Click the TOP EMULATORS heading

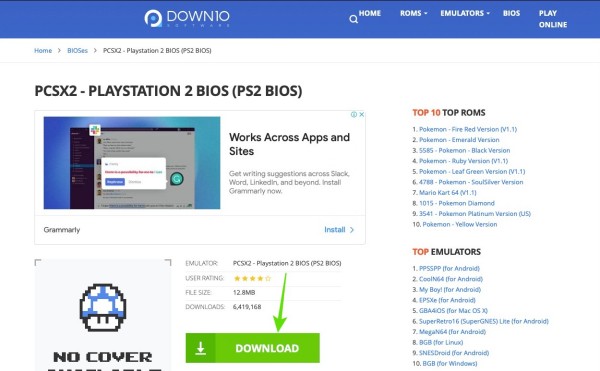pos(447,252)
